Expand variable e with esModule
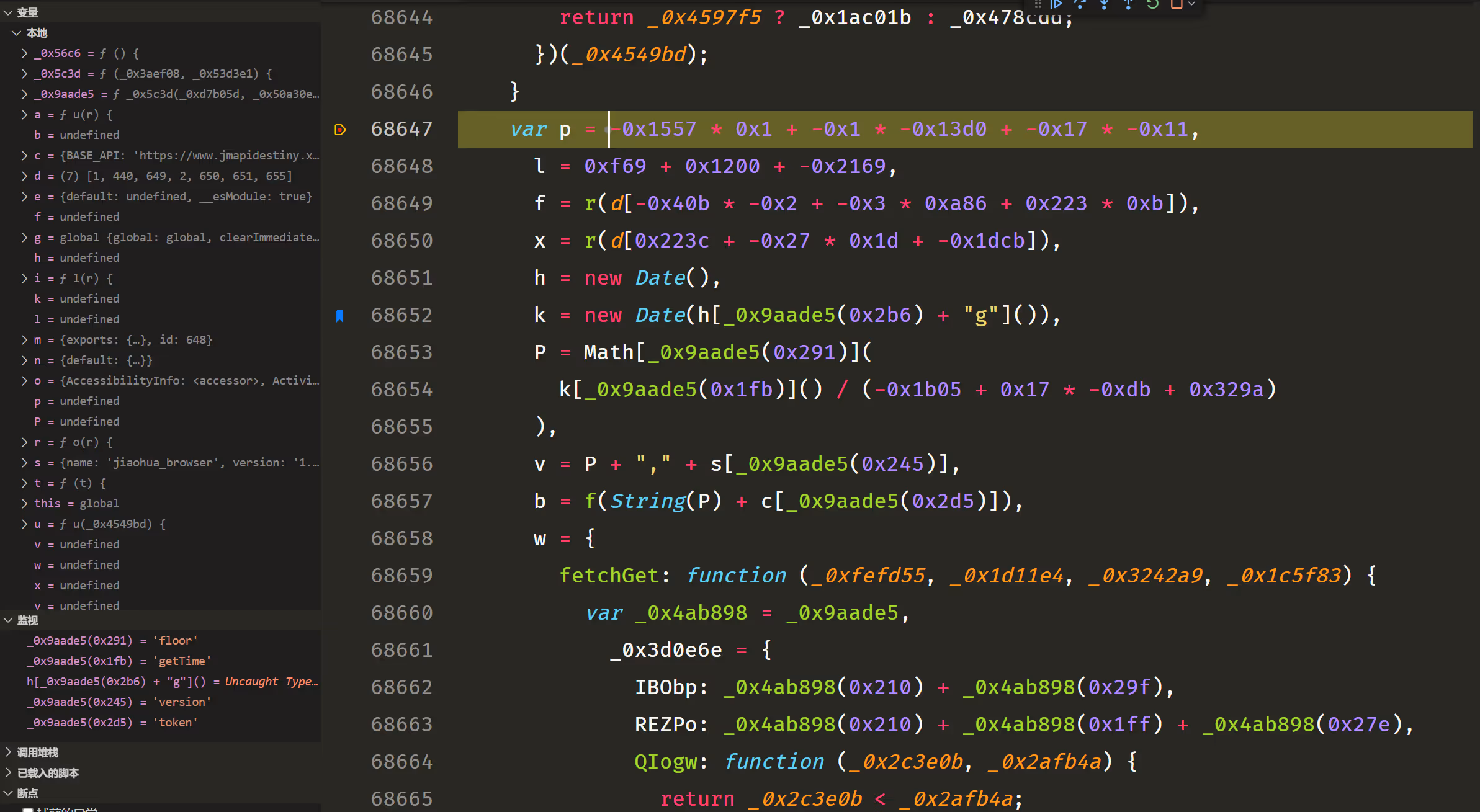 click(24, 197)
